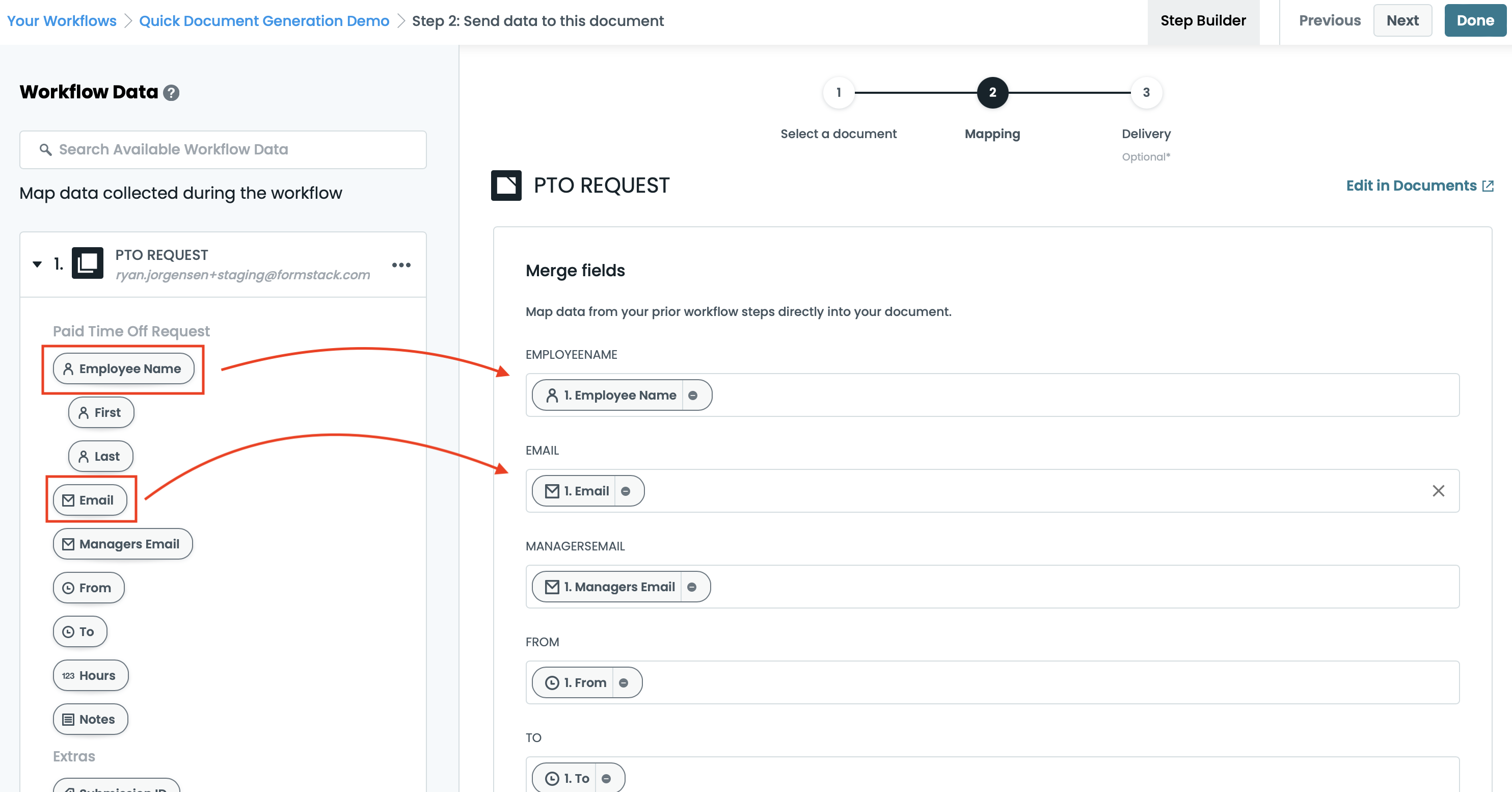Select the Hours data chip in the sidebar
The height and width of the screenshot is (792, 1512).
pyautogui.click(x=90, y=676)
